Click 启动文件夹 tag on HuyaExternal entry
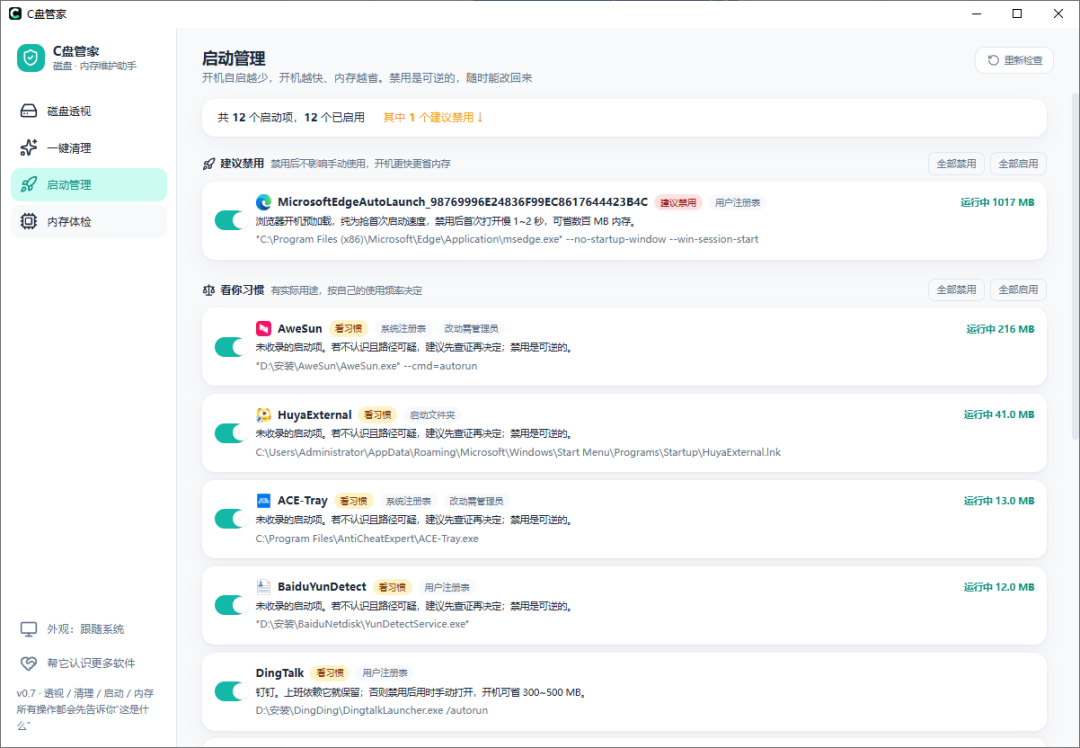The height and width of the screenshot is (748, 1080). 433,415
